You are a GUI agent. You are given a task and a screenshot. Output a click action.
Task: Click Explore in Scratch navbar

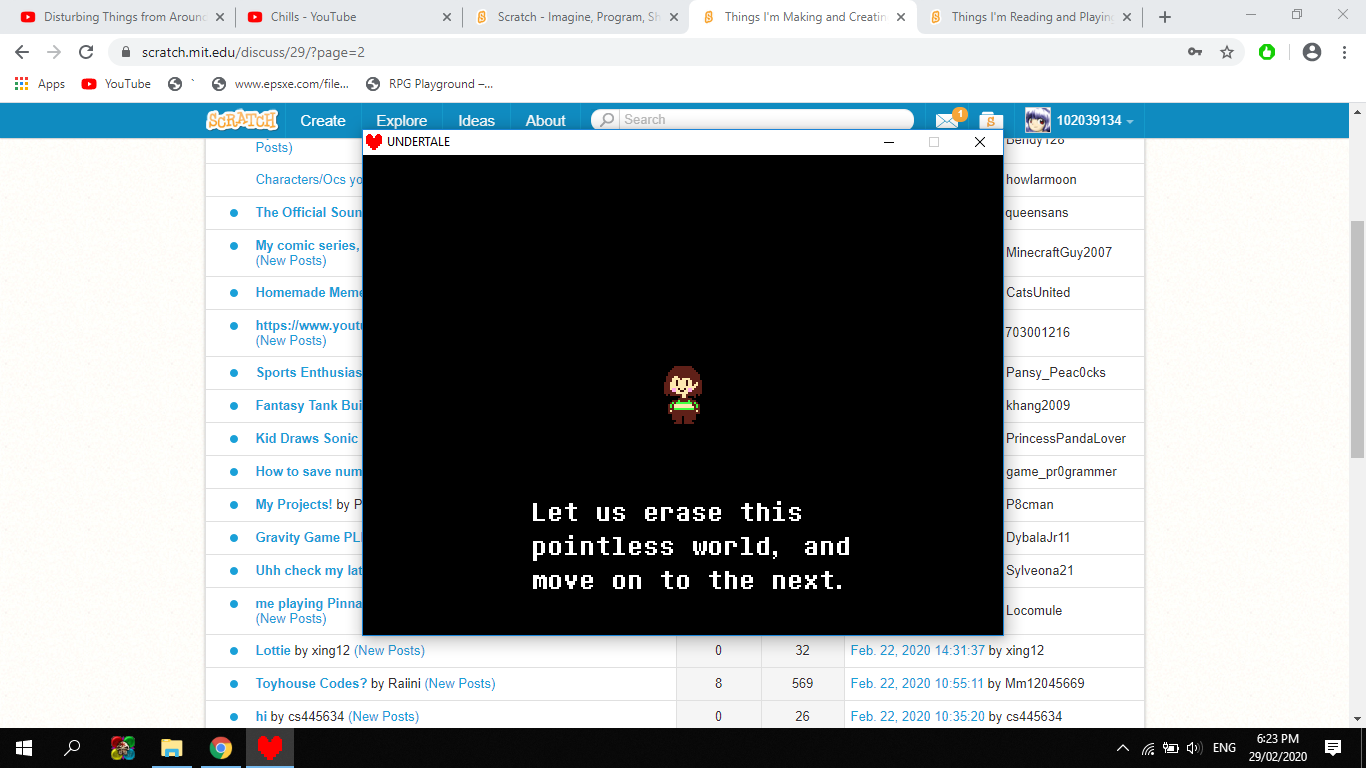pos(402,121)
